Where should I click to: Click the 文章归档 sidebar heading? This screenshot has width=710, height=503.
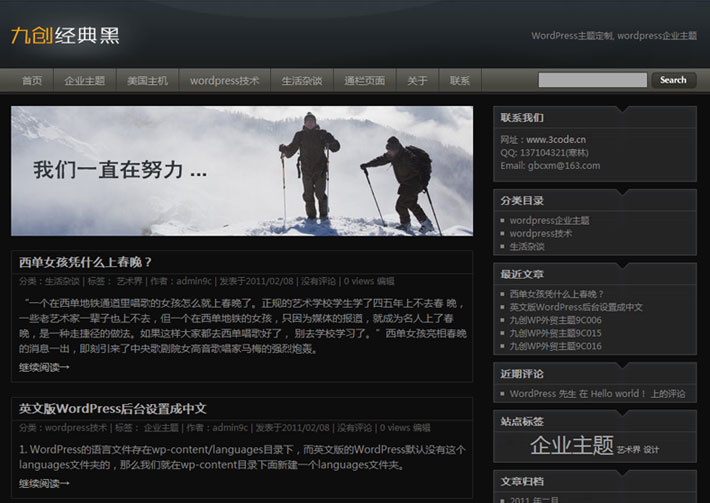[x=522, y=482]
